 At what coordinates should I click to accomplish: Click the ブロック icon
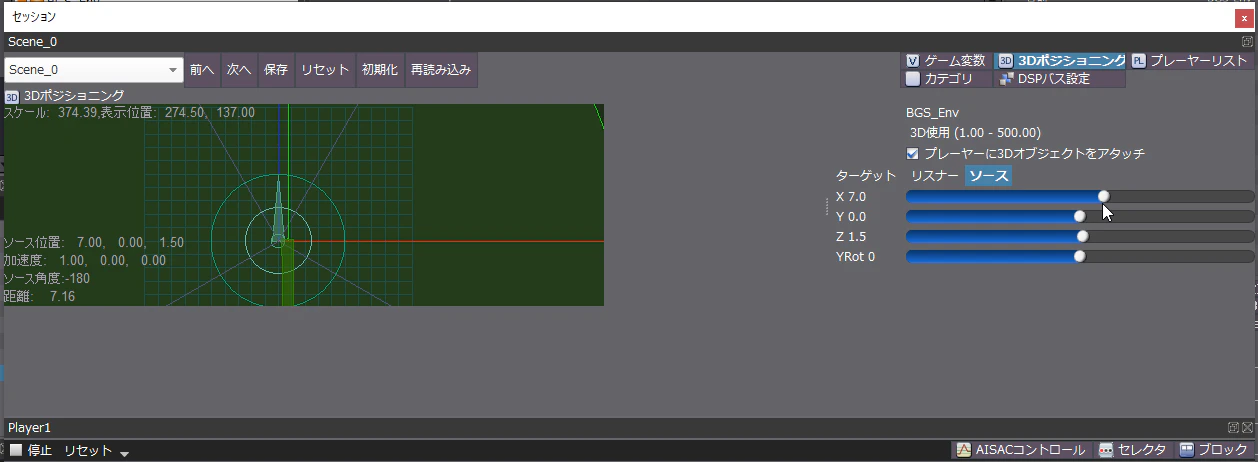[x=1186, y=450]
